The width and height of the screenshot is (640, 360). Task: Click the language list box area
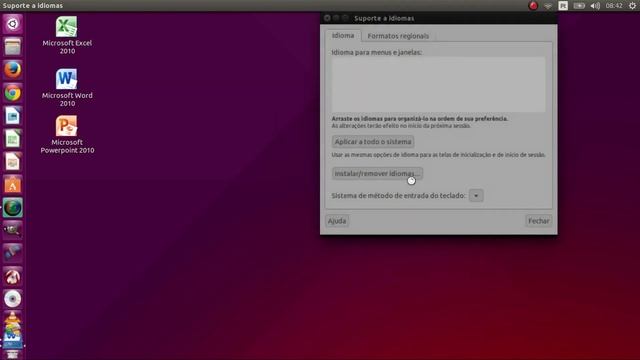coord(438,84)
